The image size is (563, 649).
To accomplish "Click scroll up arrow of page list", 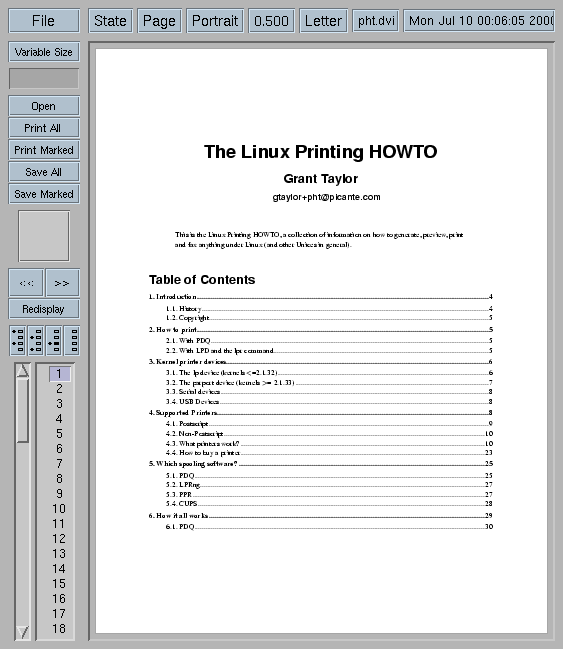I will [23, 370].
